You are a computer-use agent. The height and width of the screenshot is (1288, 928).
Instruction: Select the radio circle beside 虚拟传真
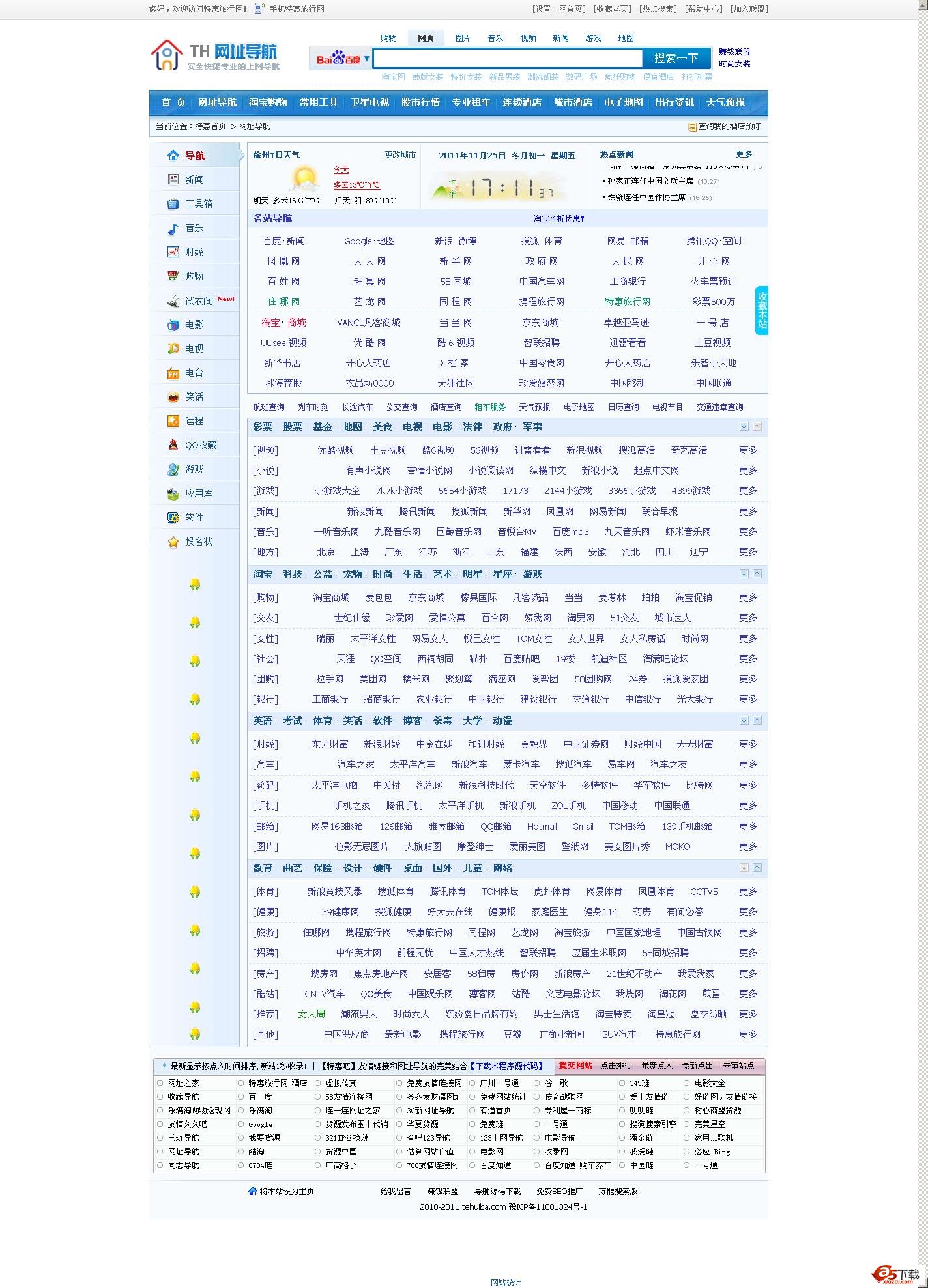click(x=318, y=1083)
